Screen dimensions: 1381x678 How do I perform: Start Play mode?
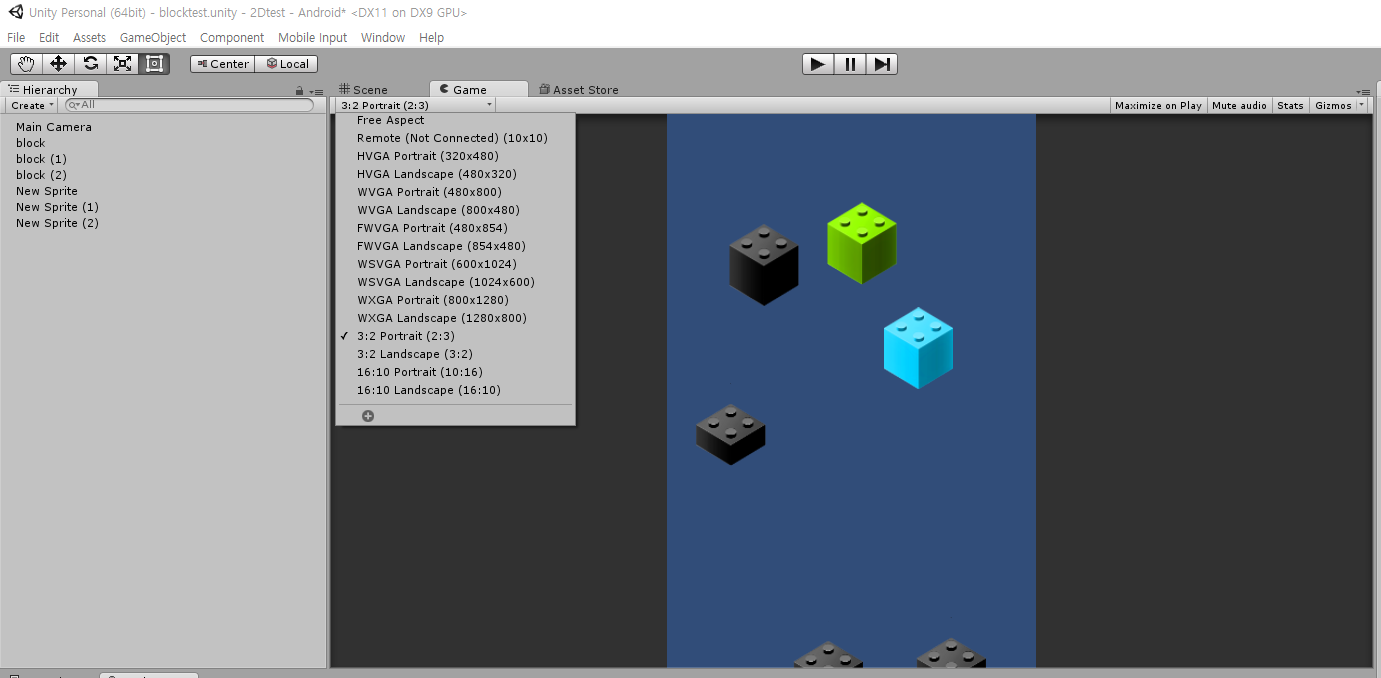818,64
